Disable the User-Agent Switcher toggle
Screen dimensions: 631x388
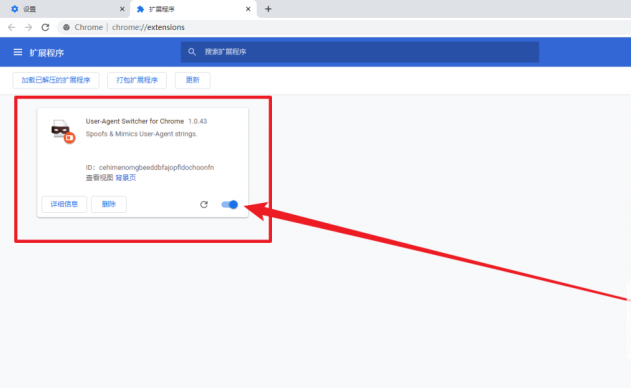tap(230, 204)
